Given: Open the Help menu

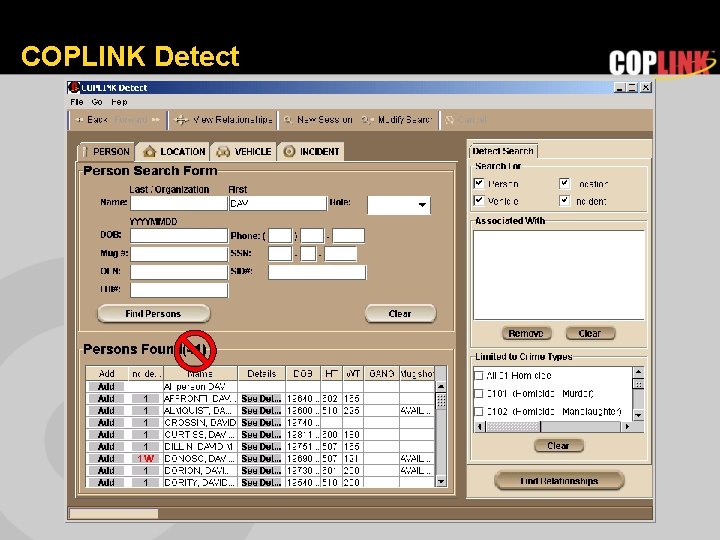Looking at the screenshot, I should 119,102.
